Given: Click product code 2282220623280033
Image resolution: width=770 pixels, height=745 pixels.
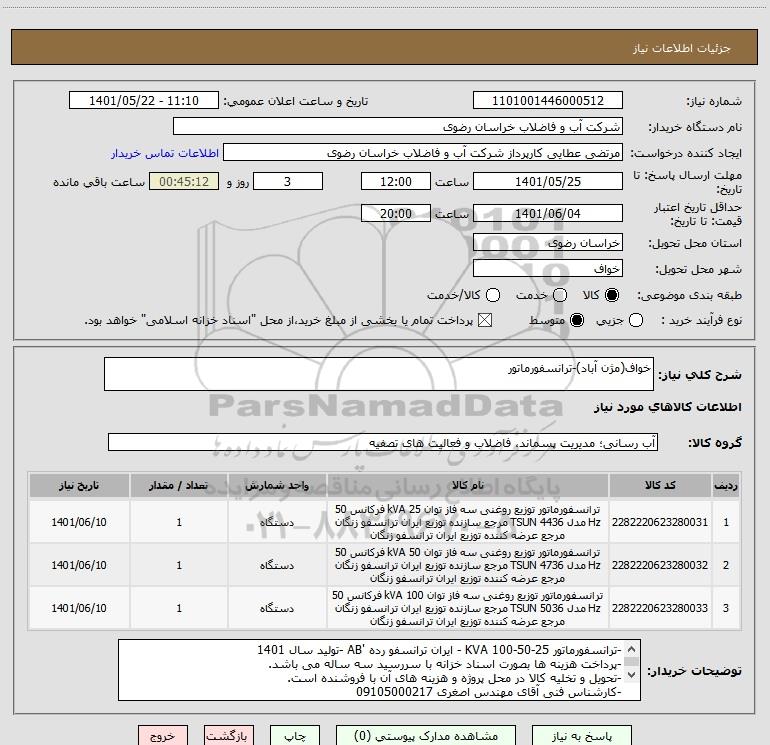Looking at the screenshot, I should click(660, 608).
